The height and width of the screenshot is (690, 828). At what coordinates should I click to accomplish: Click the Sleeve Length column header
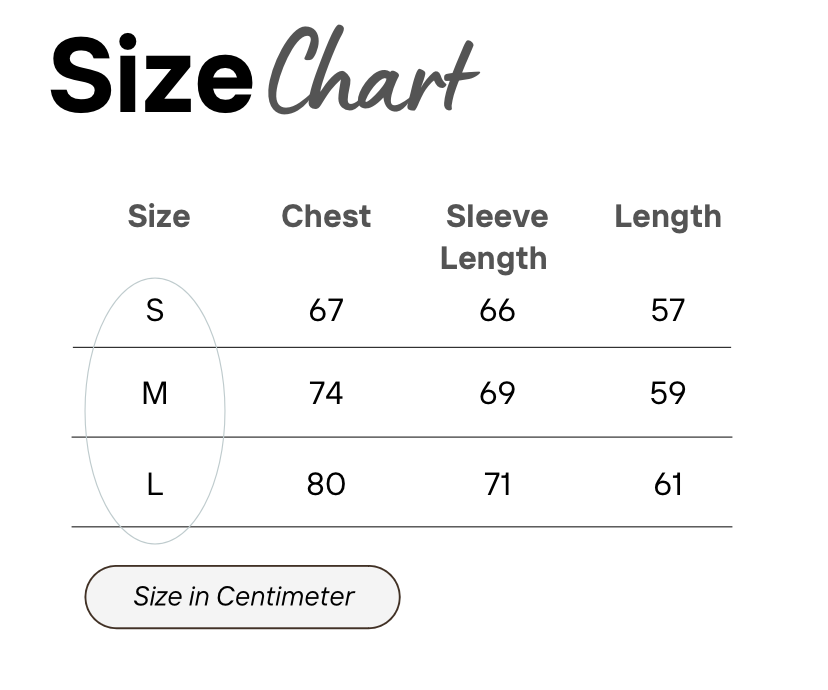[495, 237]
